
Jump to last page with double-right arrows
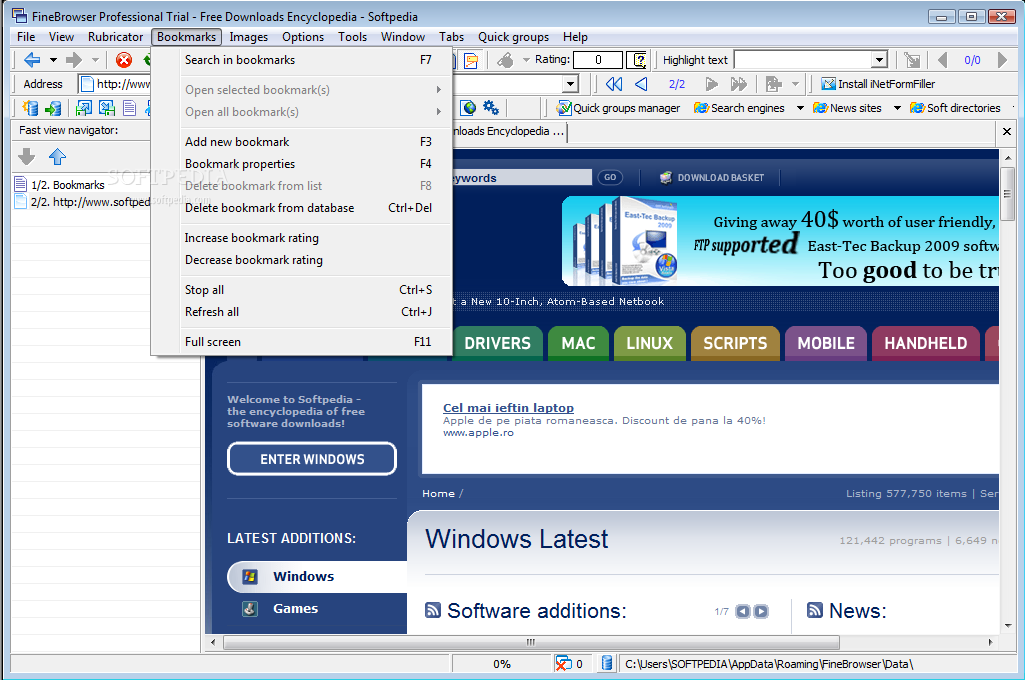(739, 84)
